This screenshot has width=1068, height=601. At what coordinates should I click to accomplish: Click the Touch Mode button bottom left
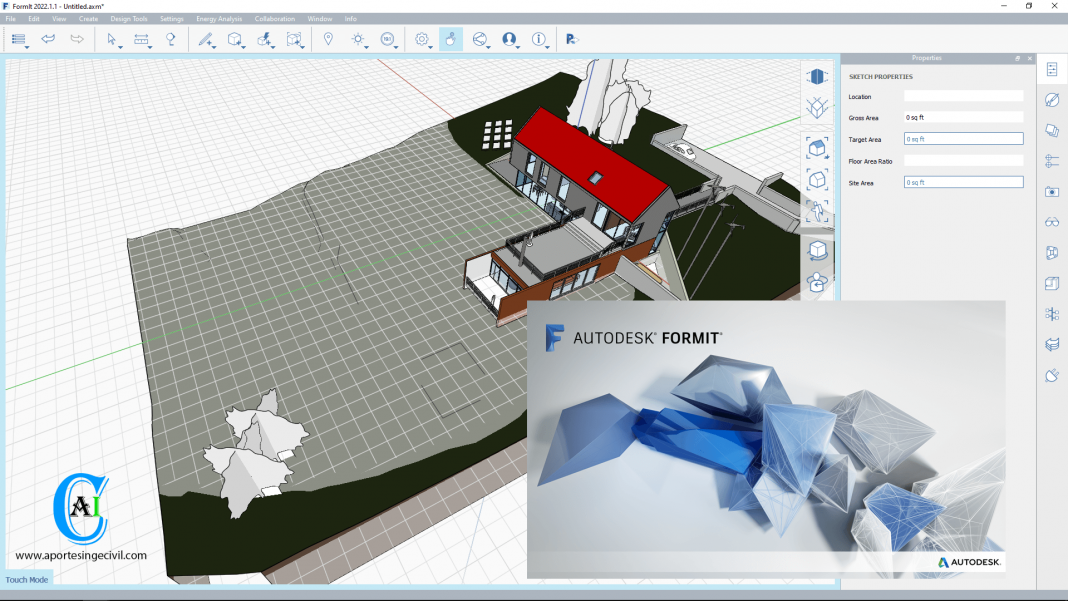click(28, 579)
